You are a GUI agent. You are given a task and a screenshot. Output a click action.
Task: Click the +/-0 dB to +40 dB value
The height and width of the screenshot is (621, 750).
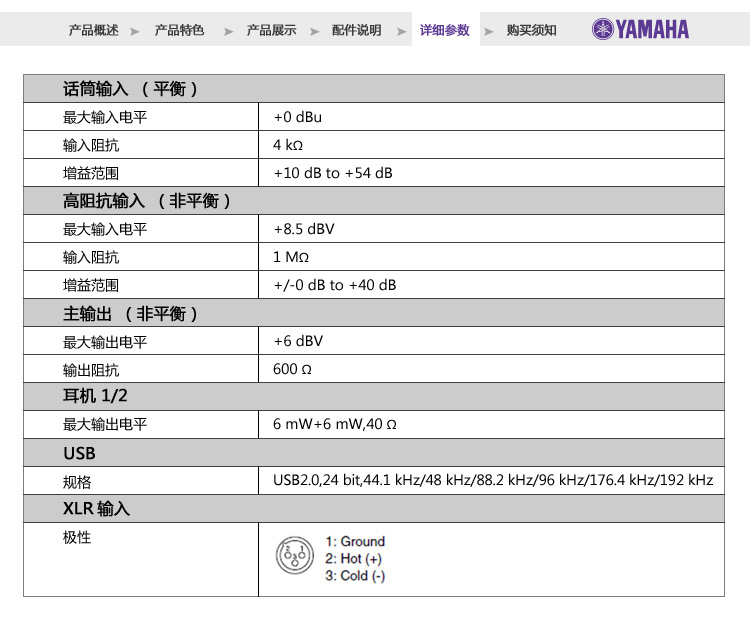pyautogui.click(x=335, y=285)
